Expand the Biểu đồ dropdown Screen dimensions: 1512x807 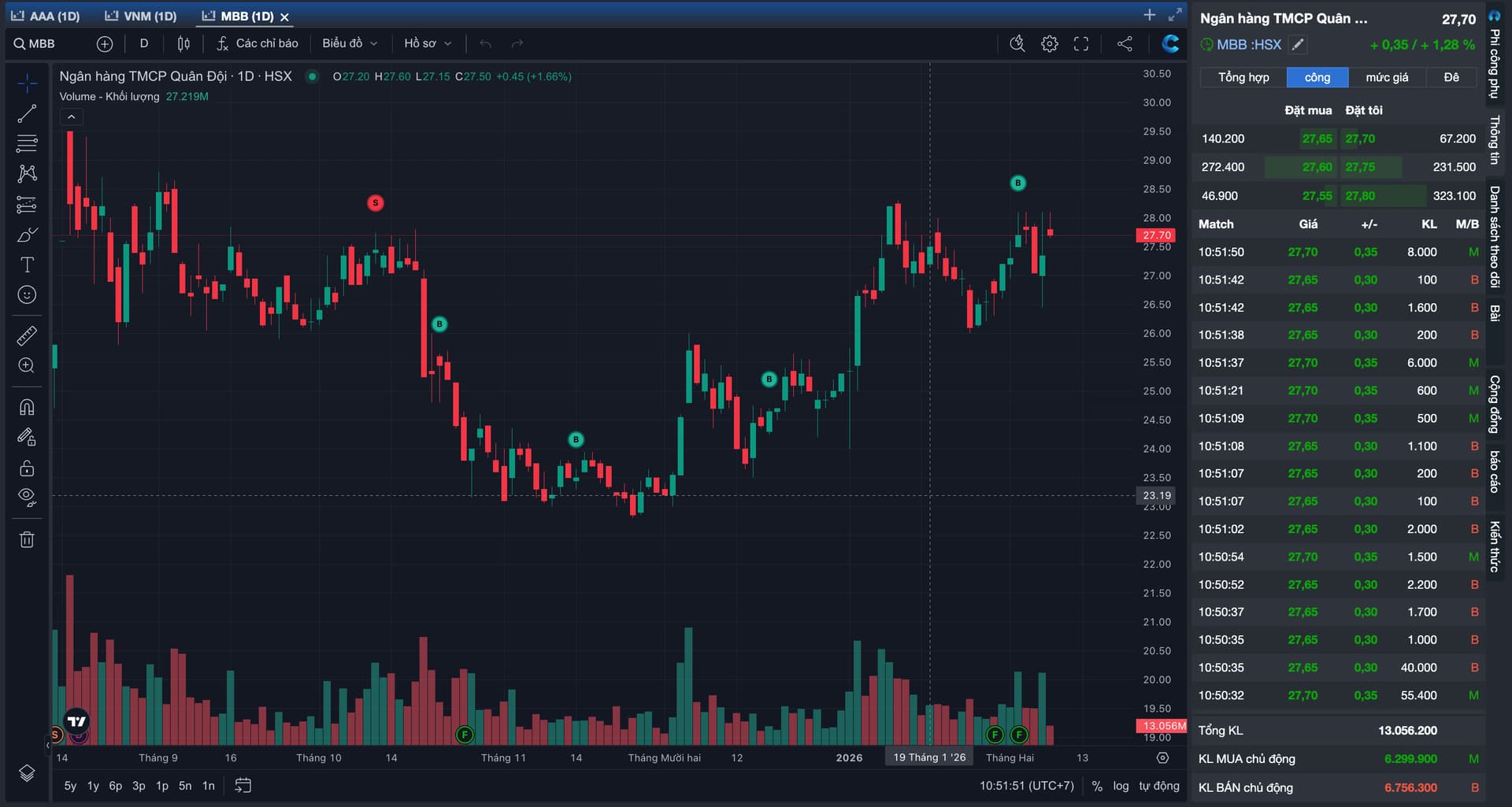click(x=350, y=43)
